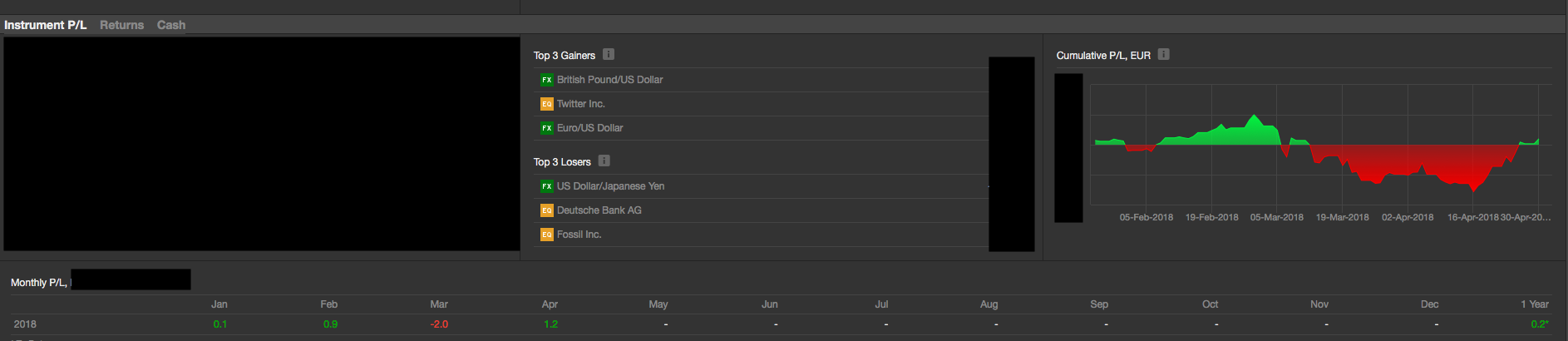1568x341 pixels.
Task: Select Deutsche Bank AG loser entry
Action: point(599,210)
